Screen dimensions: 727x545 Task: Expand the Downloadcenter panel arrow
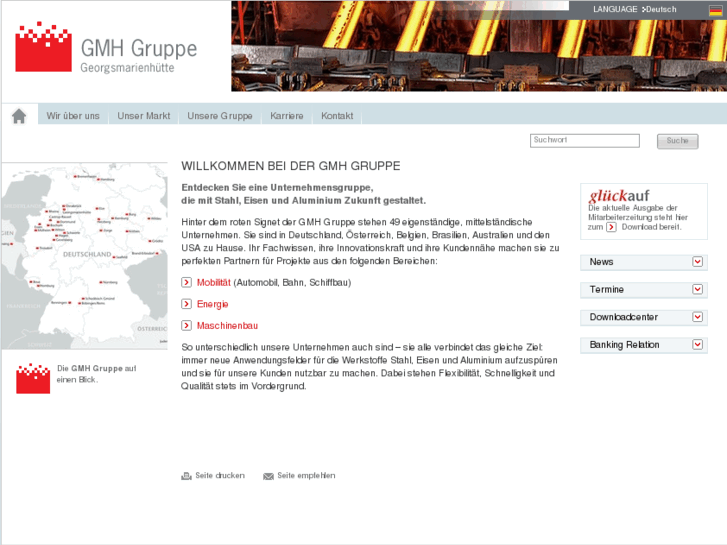(697, 317)
